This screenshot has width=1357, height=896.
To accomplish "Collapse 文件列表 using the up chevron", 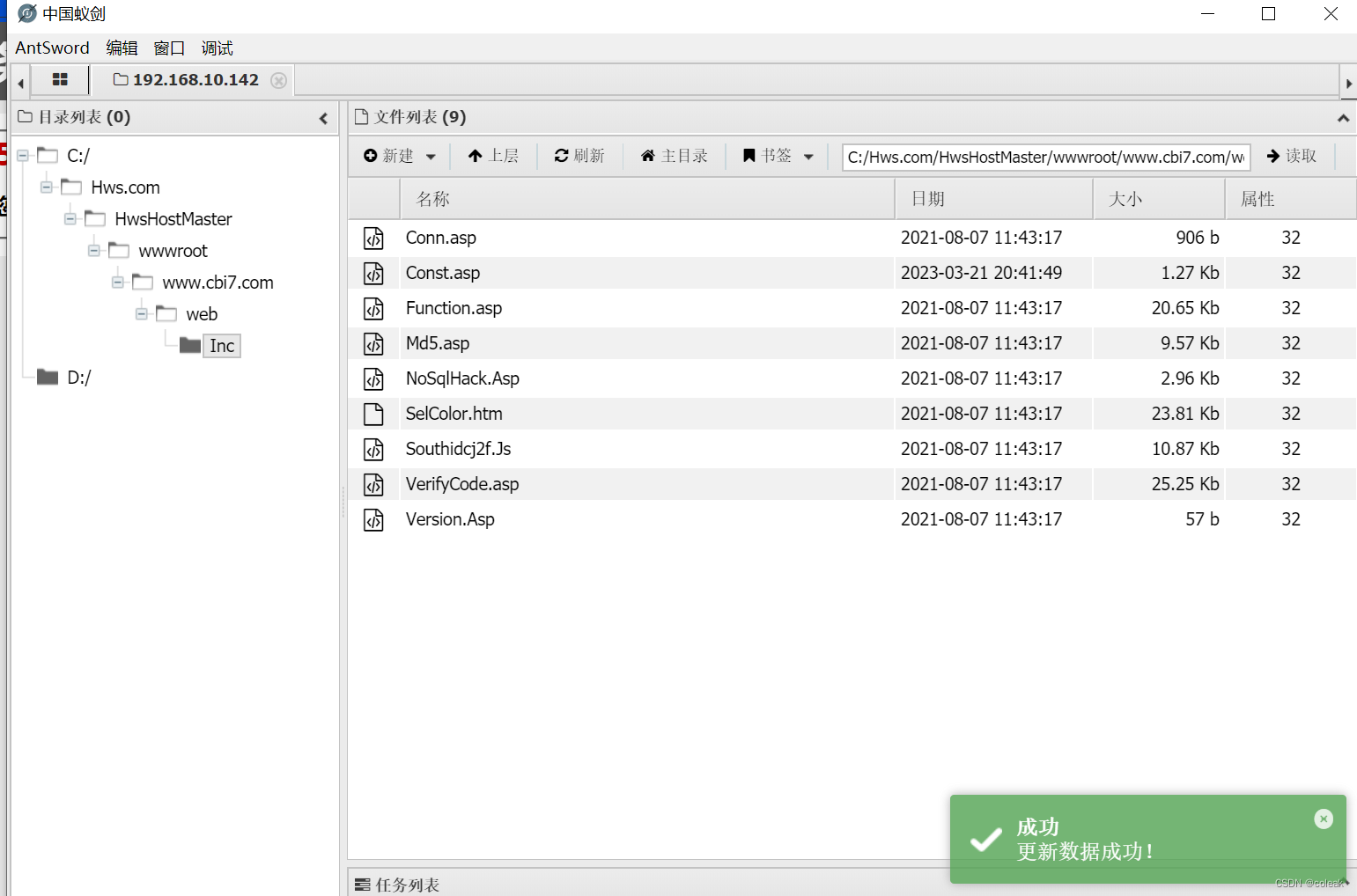I will tap(1342, 118).
